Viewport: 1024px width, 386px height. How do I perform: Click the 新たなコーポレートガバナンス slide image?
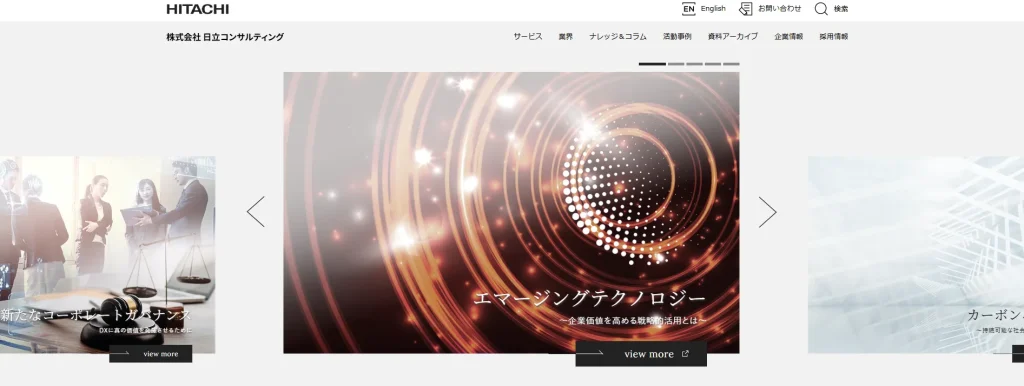[x=107, y=255]
